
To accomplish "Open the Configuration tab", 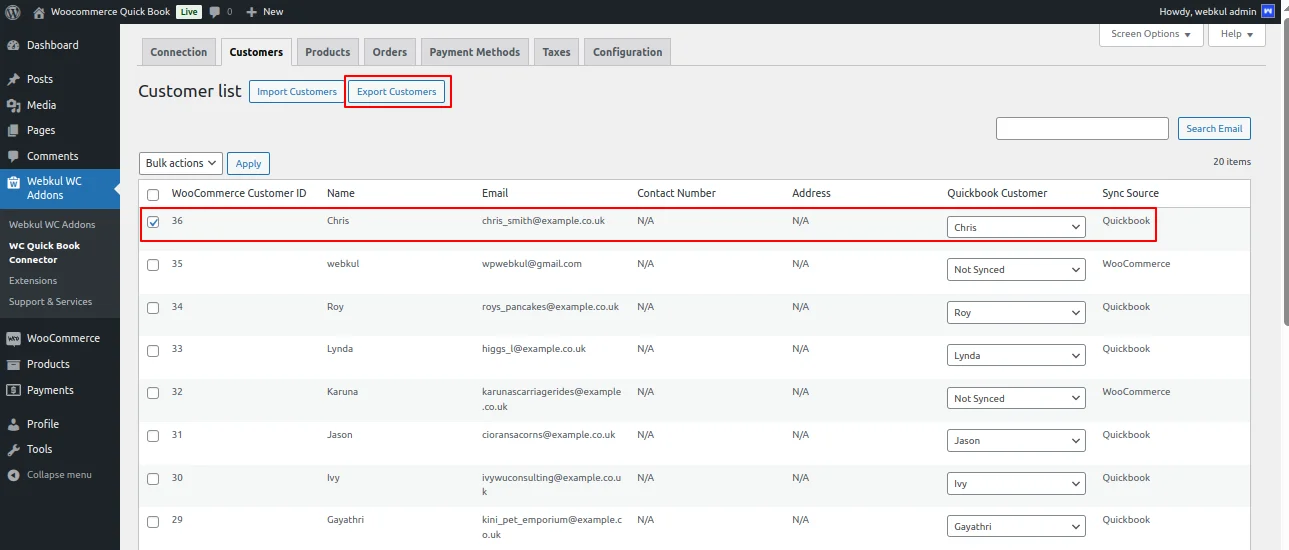I will point(627,52).
